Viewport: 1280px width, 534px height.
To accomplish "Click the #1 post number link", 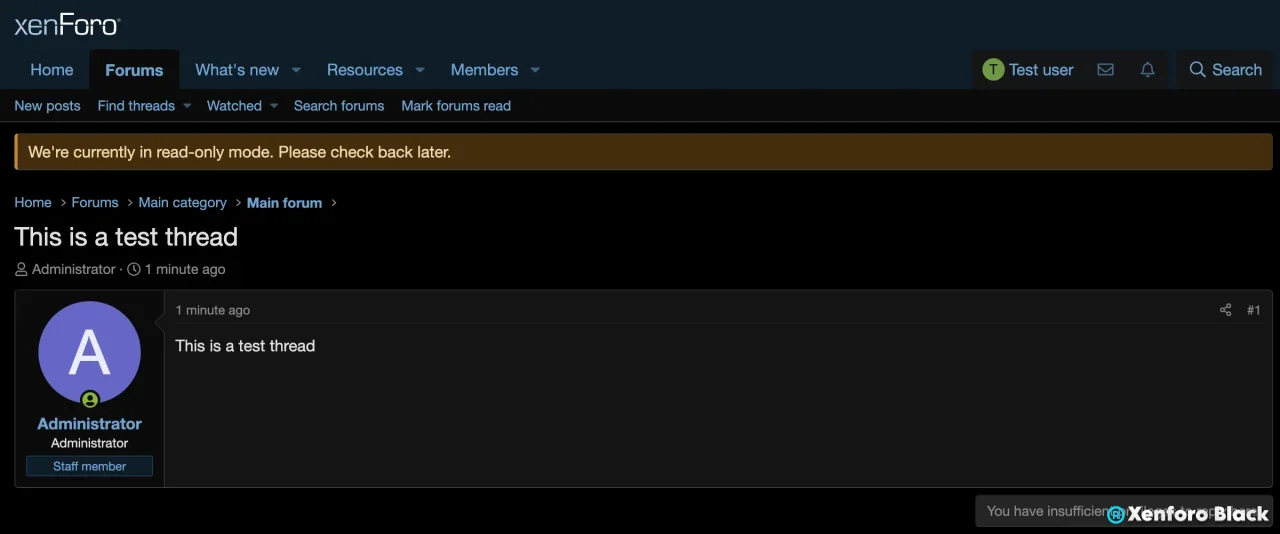I will (1253, 310).
